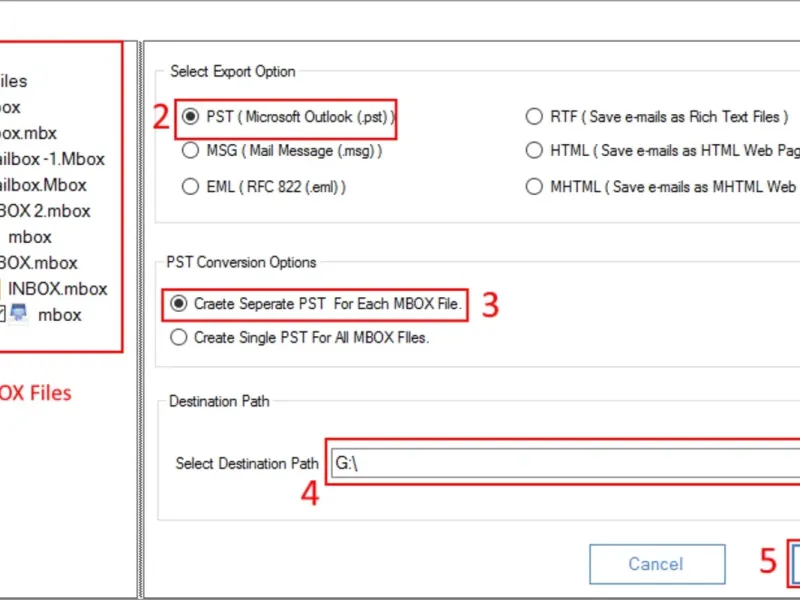Select the INBOX.mbox tree entry
Viewport: 800px width, 600px height.
tap(57, 289)
